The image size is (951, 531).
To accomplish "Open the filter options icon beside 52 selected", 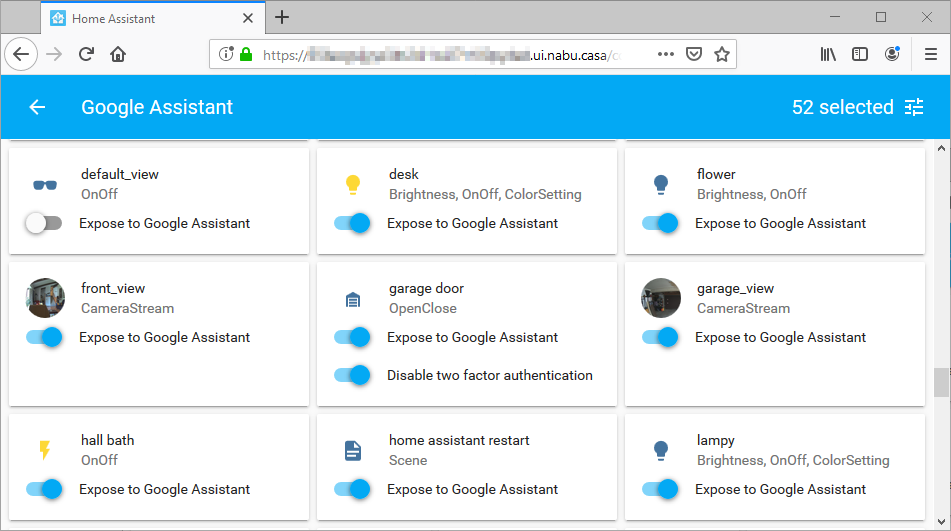I will coord(914,107).
